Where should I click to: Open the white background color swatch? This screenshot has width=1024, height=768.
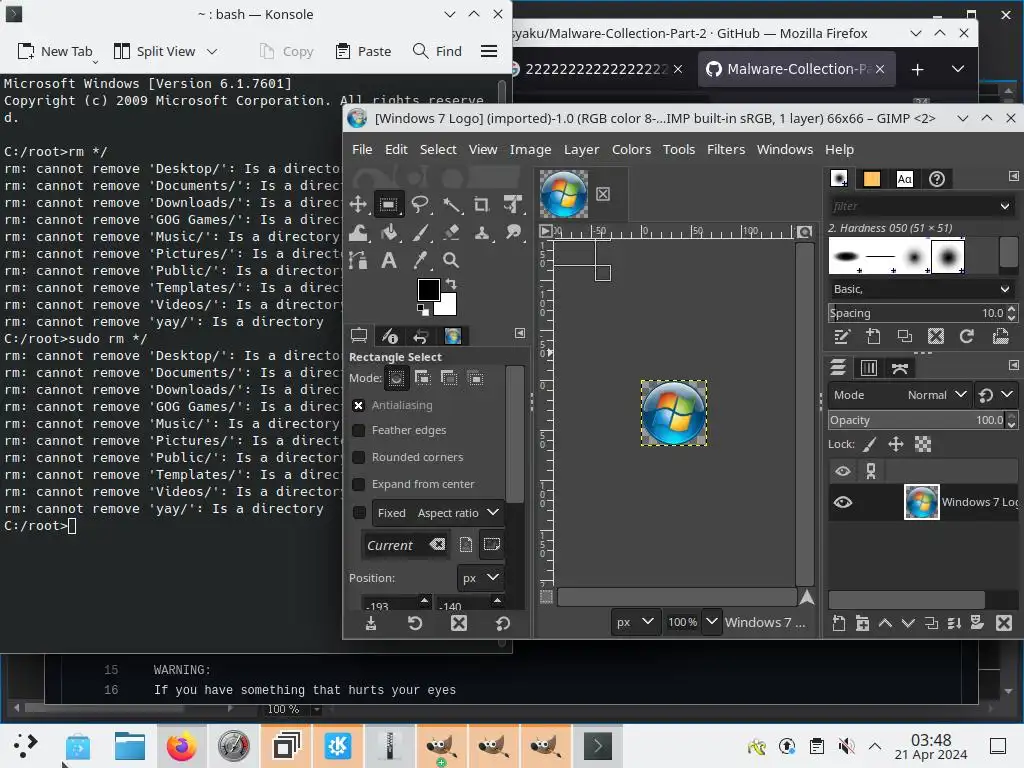[448, 307]
